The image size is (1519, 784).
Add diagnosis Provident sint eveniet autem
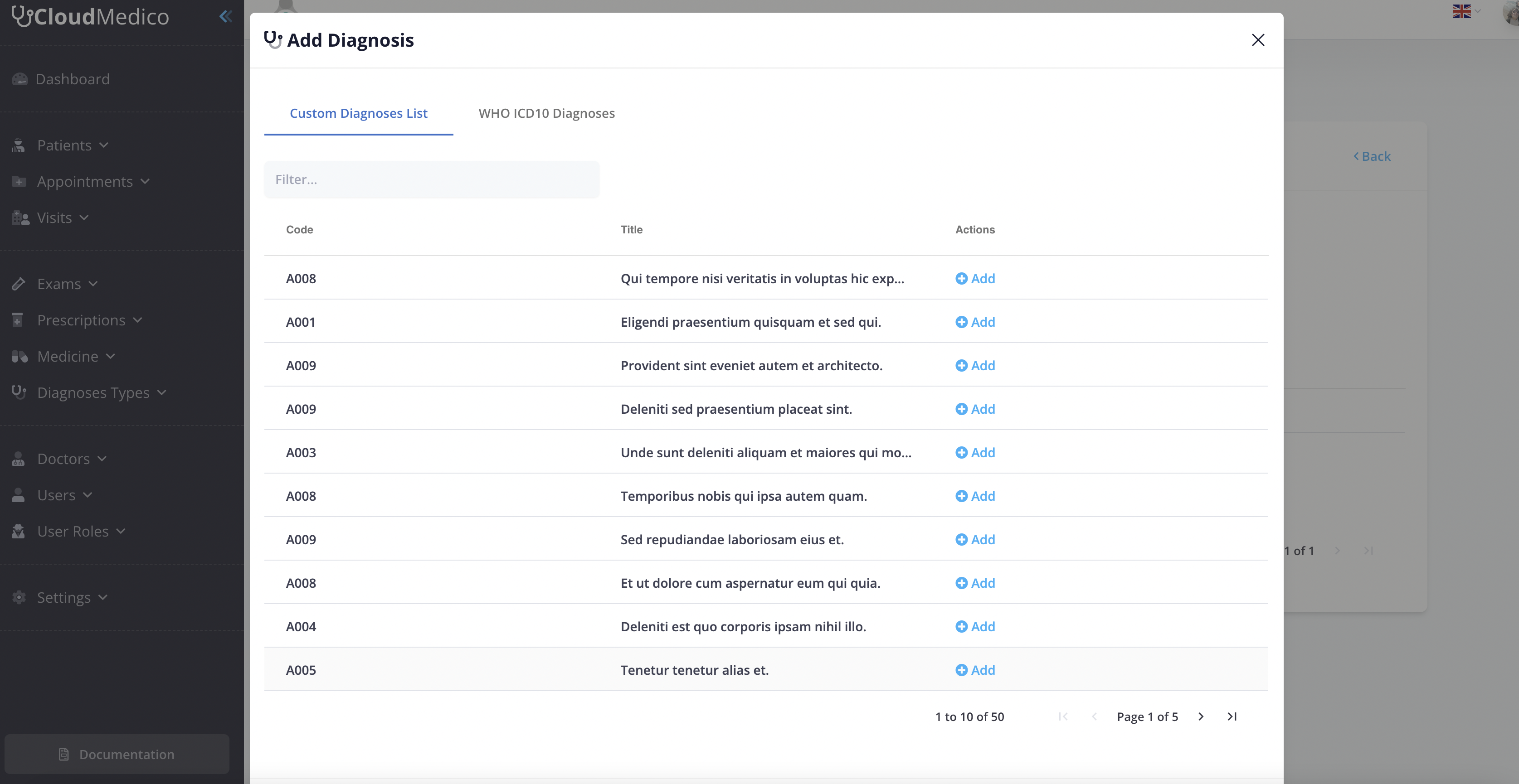(975, 365)
